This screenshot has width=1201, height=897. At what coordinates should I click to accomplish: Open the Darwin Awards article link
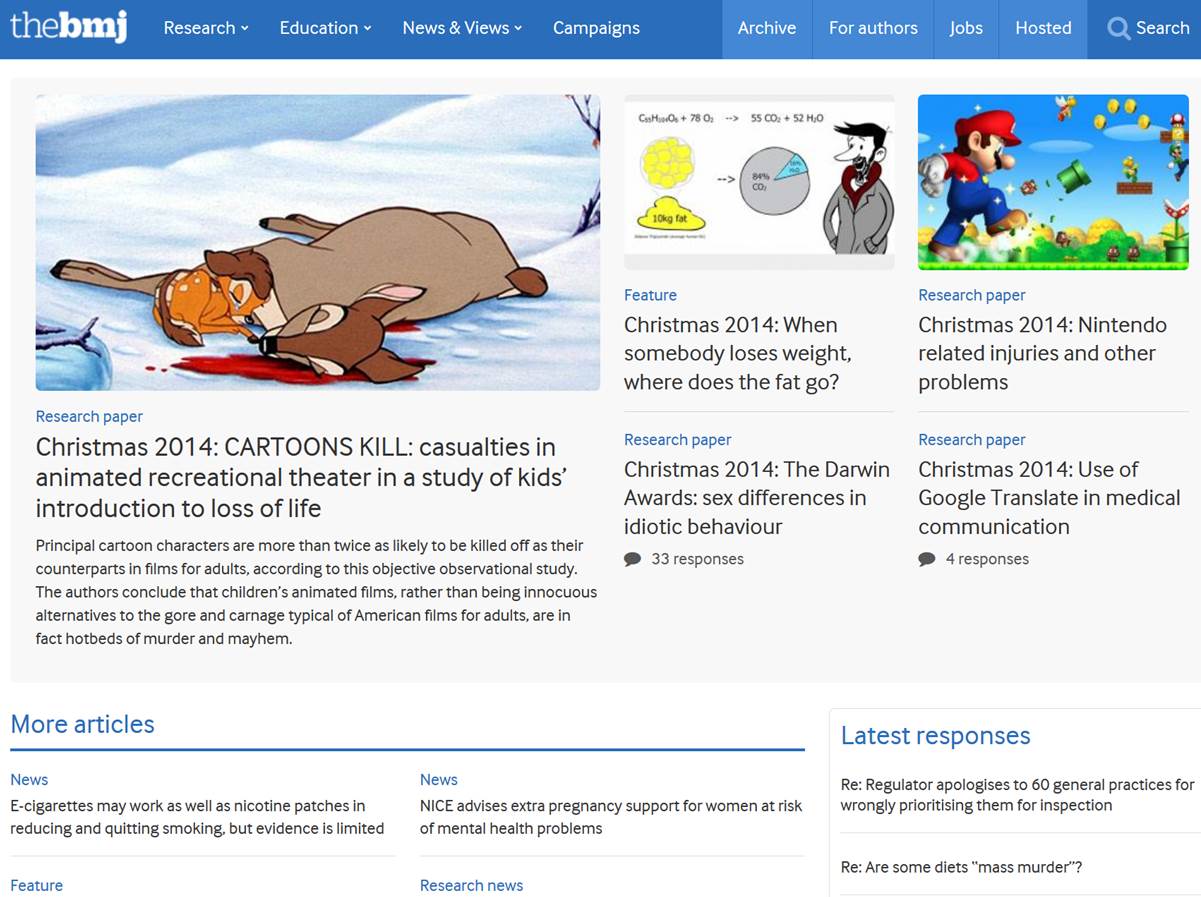(x=756, y=498)
